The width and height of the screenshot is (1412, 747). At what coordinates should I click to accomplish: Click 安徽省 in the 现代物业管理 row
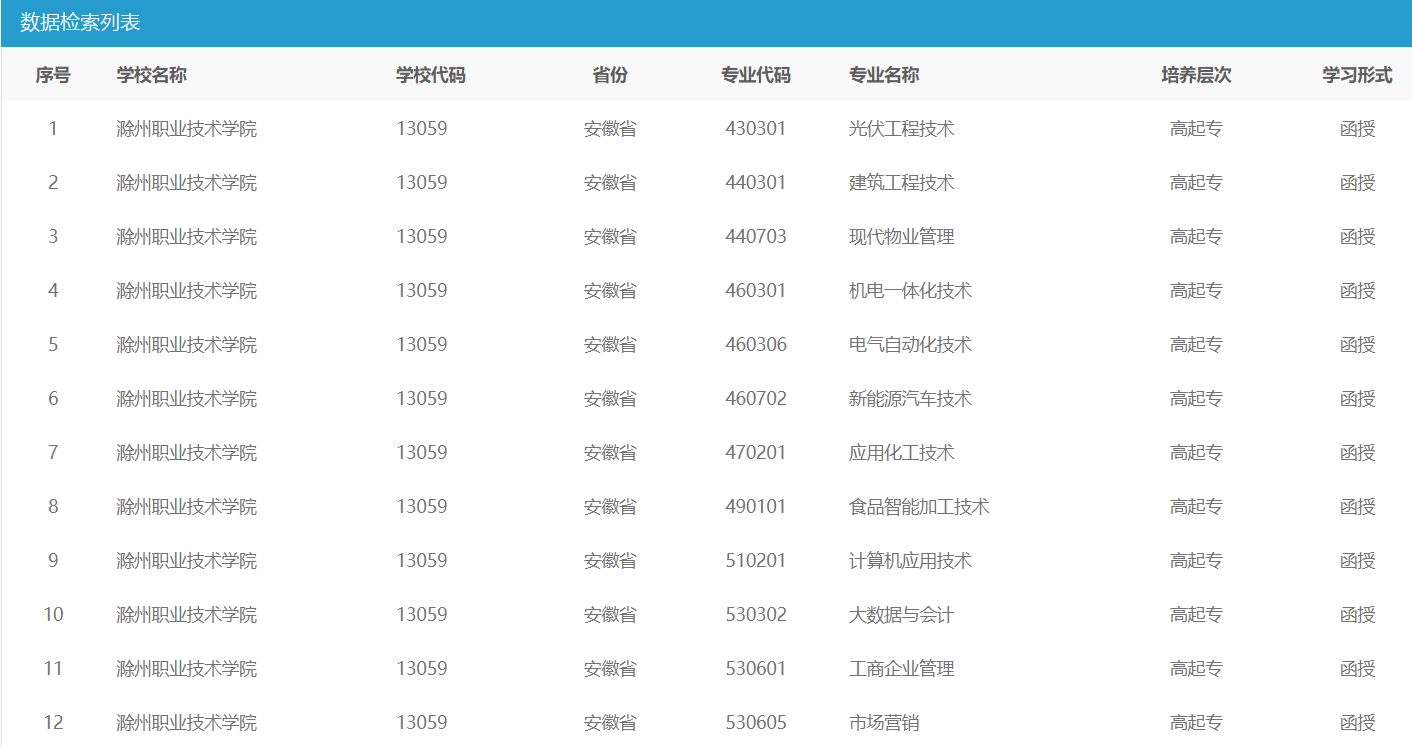point(610,237)
